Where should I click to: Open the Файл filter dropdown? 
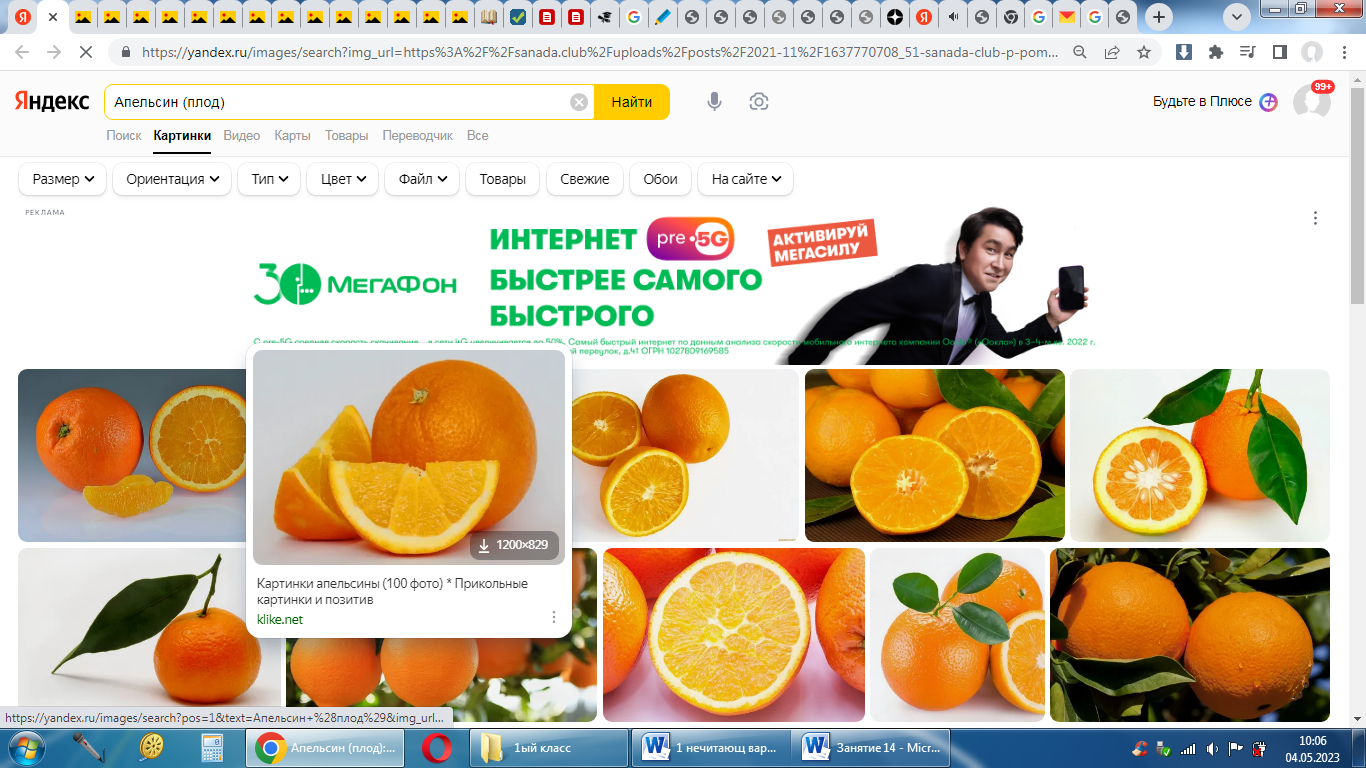[422, 179]
